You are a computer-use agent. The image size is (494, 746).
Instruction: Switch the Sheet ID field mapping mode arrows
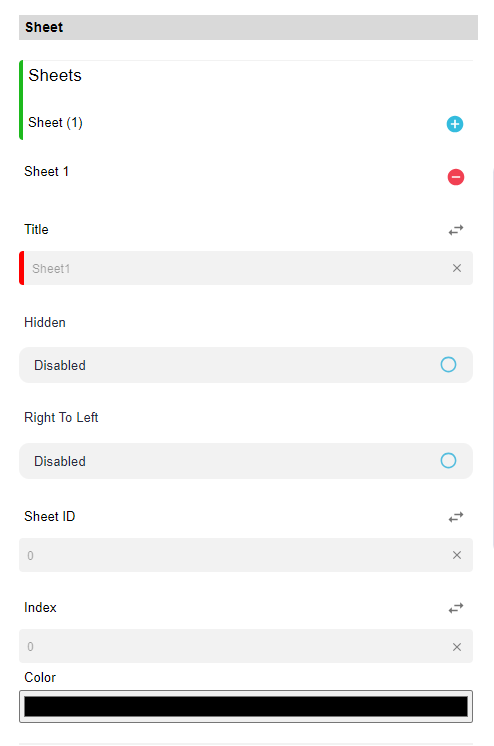point(456,517)
